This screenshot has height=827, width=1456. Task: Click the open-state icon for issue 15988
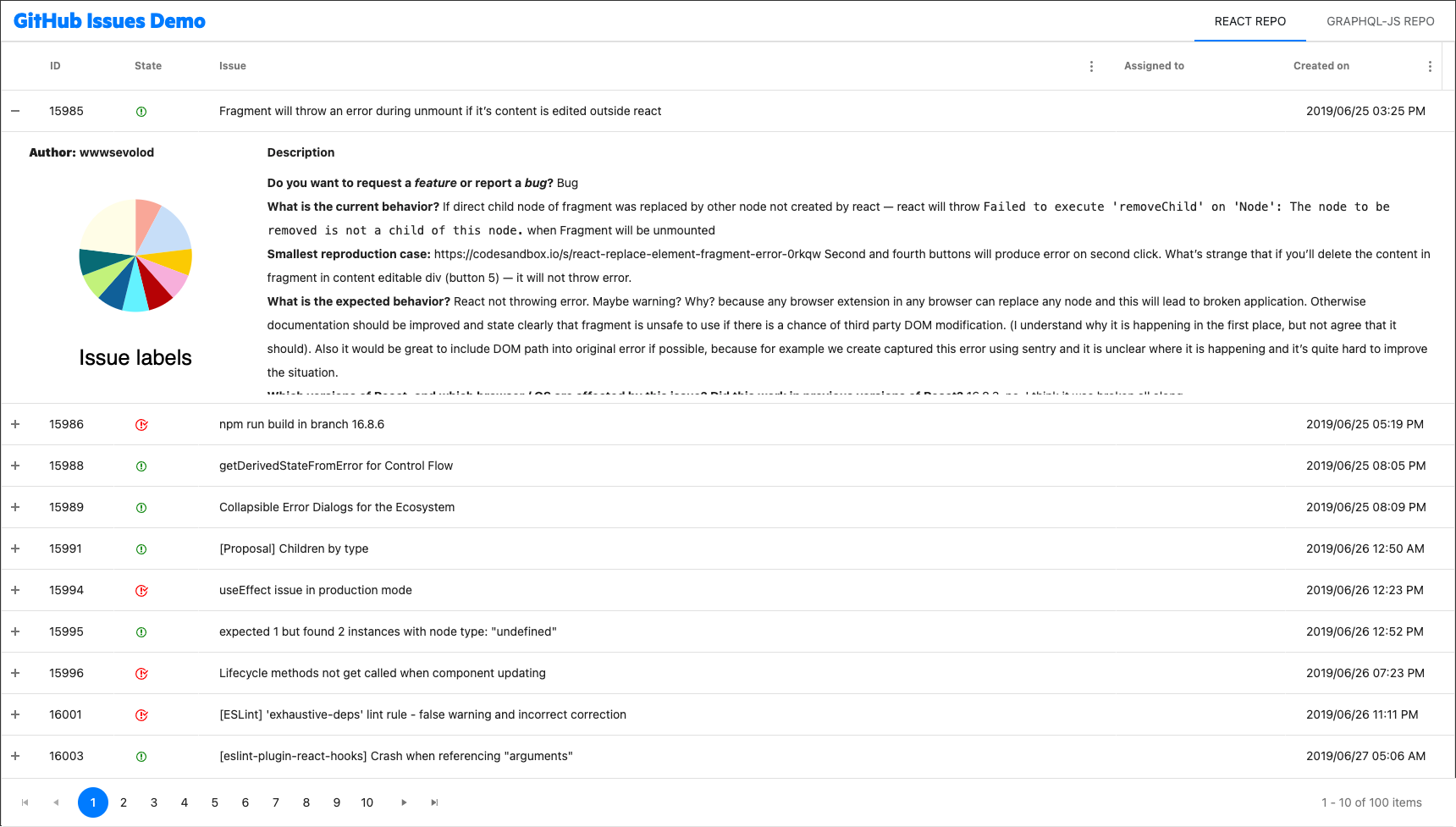[x=141, y=466]
